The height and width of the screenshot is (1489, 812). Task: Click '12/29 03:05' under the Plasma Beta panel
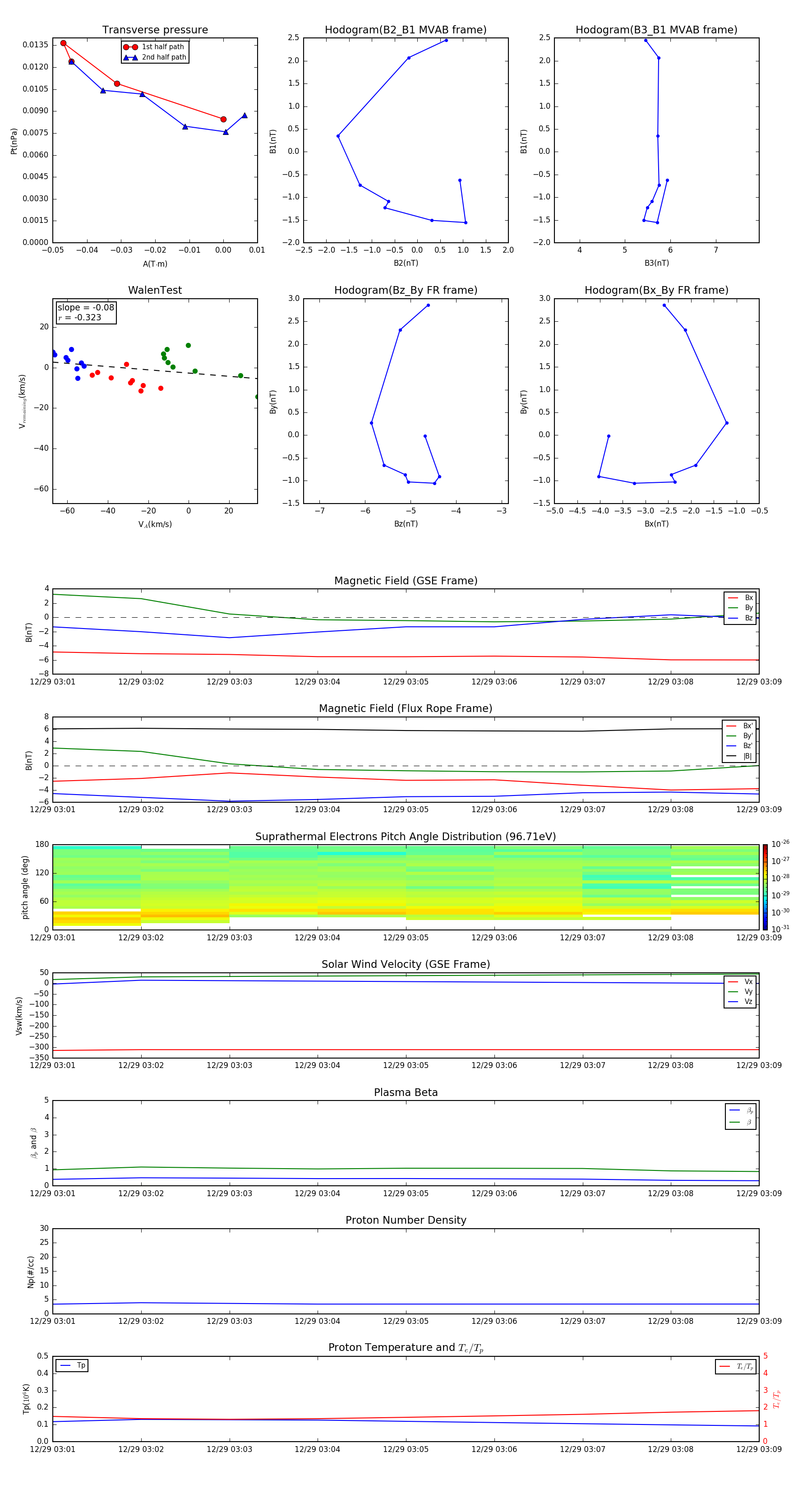click(x=406, y=1193)
